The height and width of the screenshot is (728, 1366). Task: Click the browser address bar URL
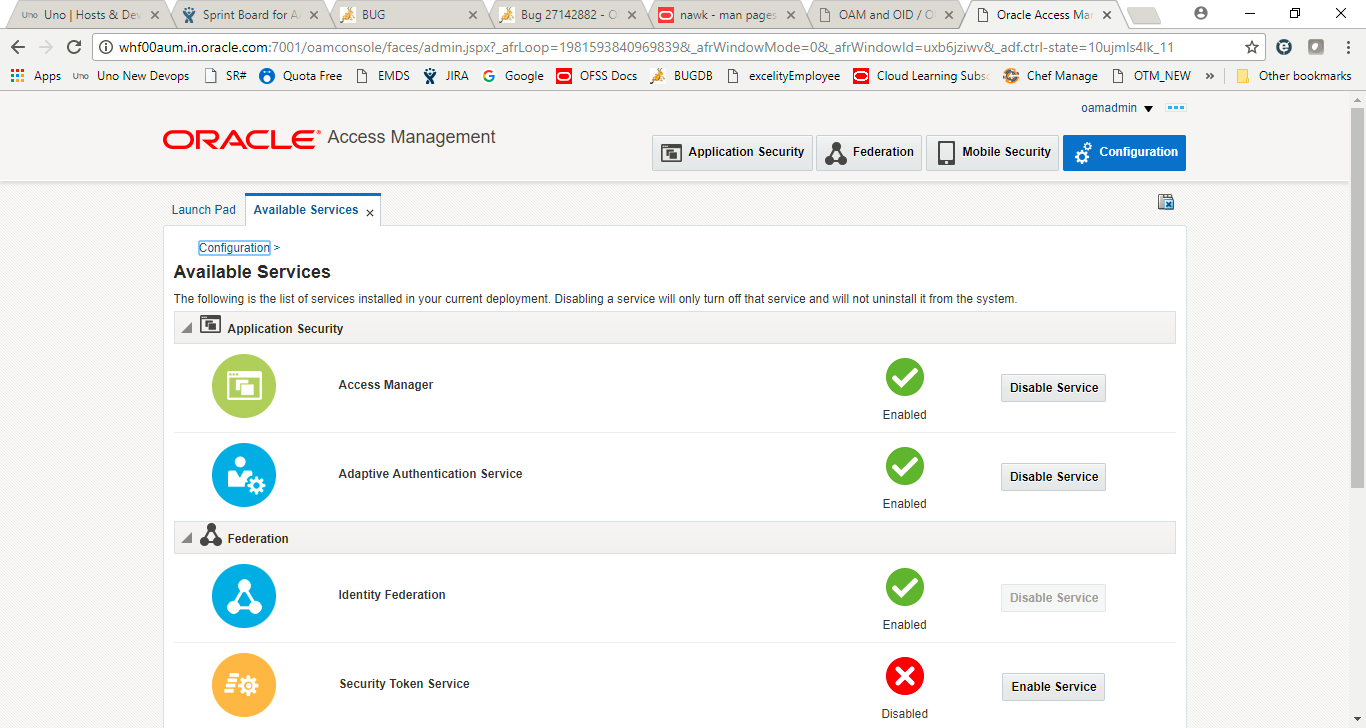point(646,47)
